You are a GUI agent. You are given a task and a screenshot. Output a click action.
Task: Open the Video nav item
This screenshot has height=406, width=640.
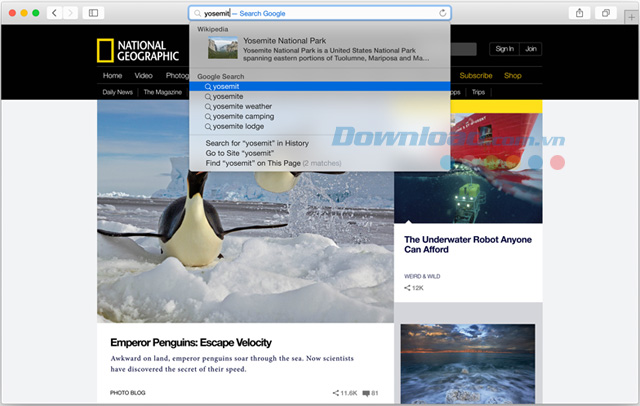(143, 75)
